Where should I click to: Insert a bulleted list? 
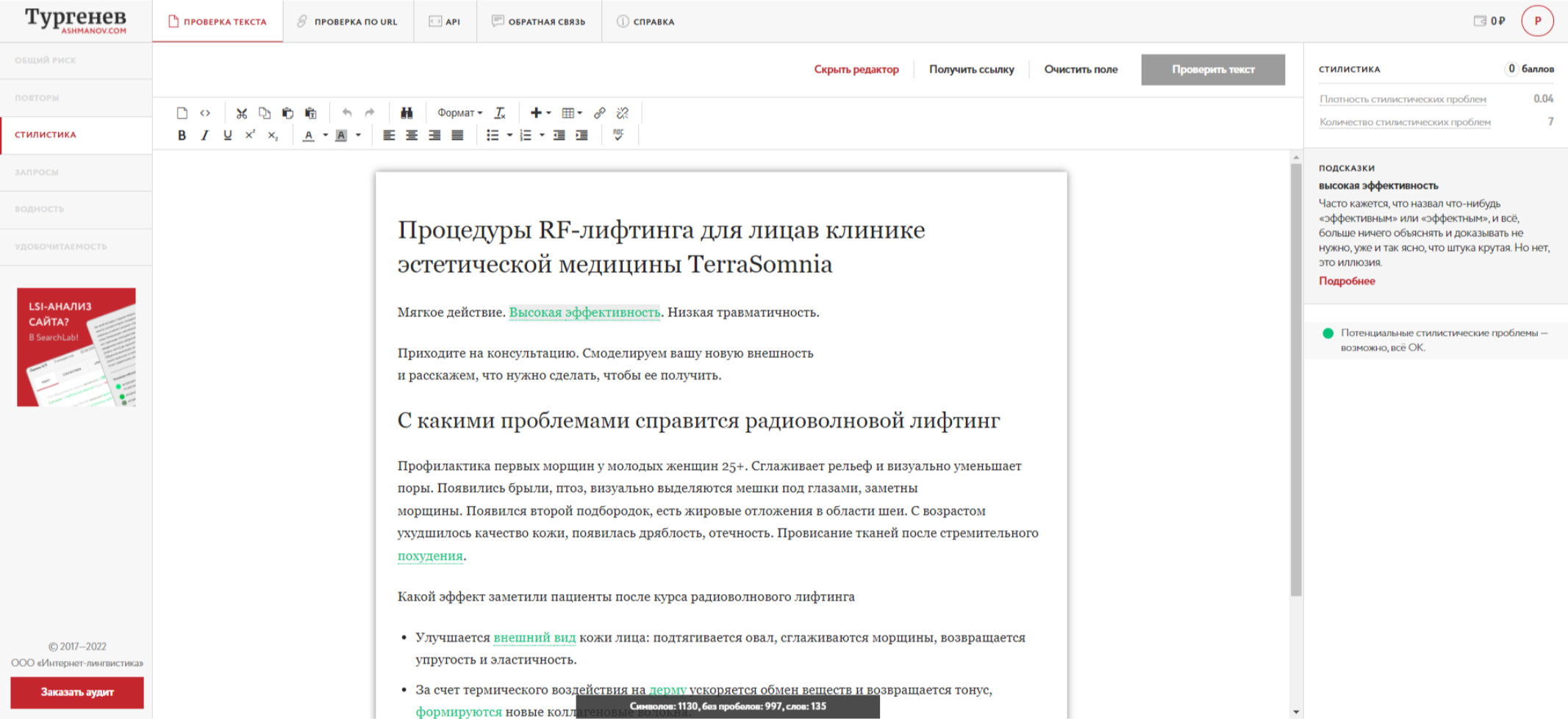(493, 135)
